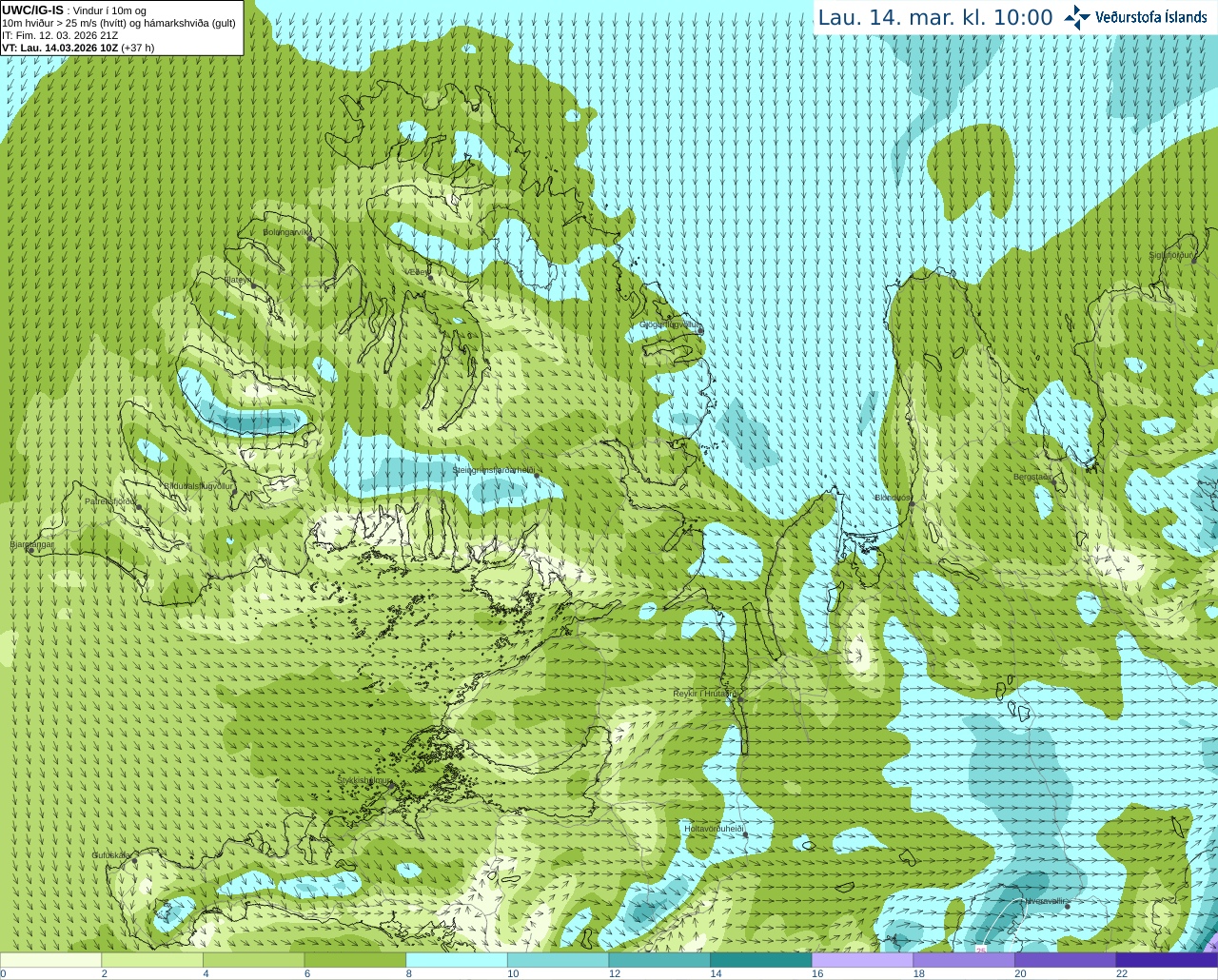Viewport: 1218px width, 980px height.
Task: Click the '10m hviður > 25 m/s' description line
Action: [x=119, y=23]
